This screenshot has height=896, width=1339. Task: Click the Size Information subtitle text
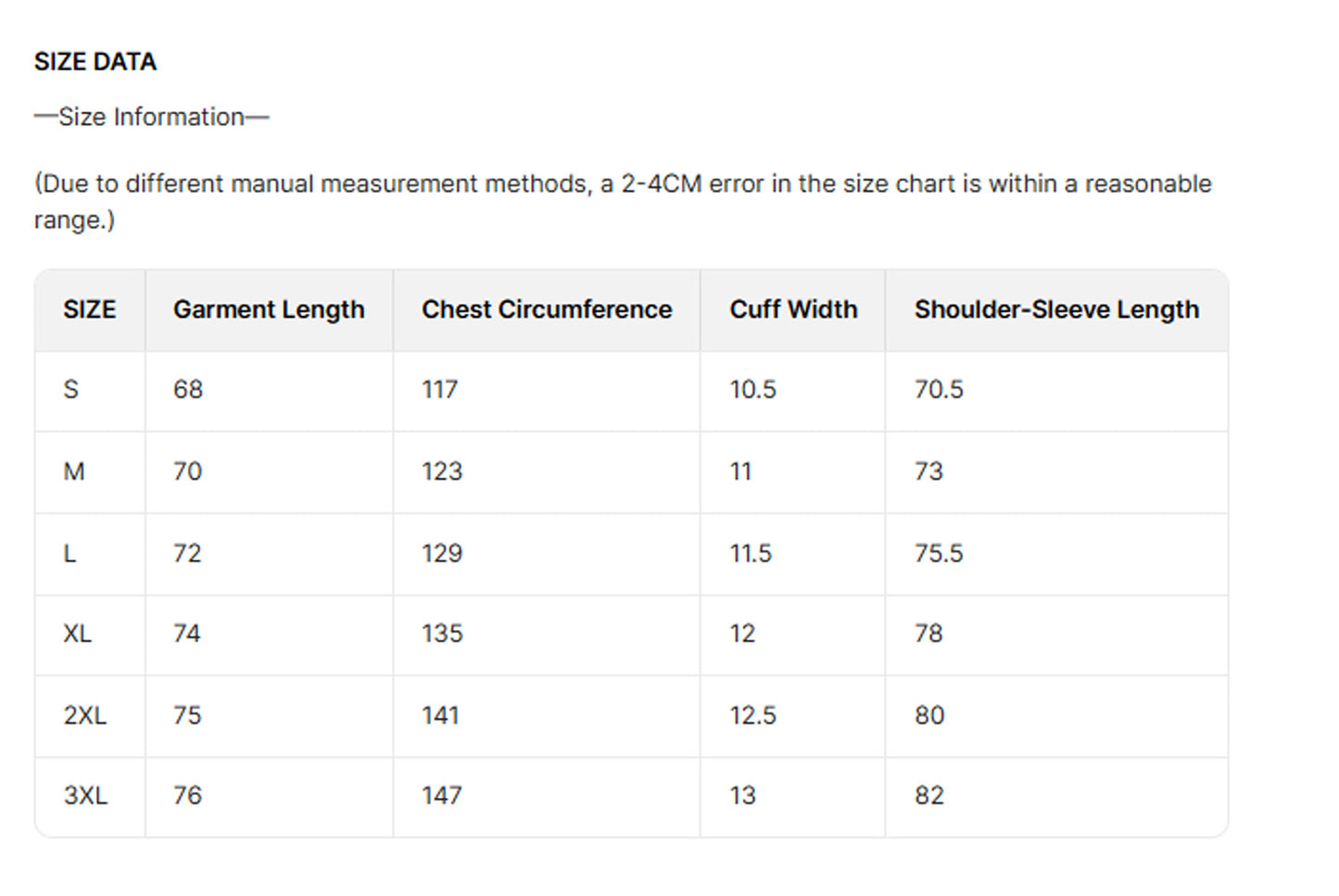coord(151,117)
